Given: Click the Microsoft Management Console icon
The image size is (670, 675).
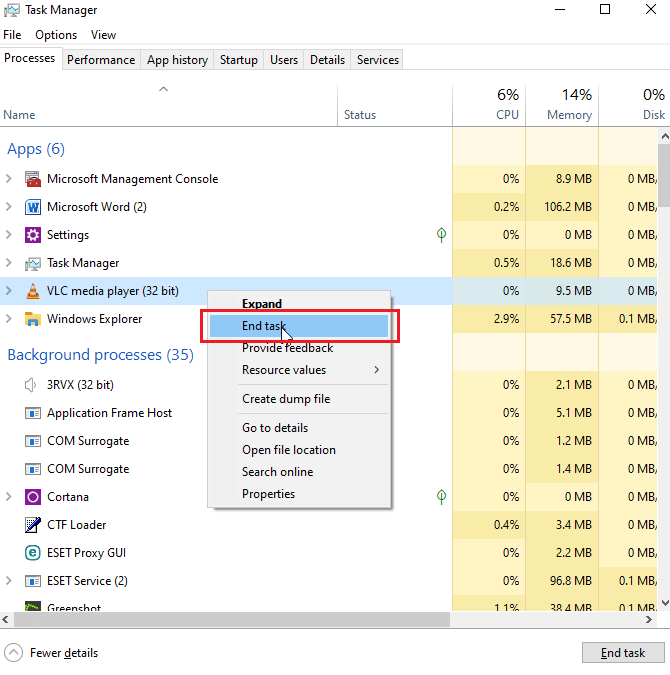Looking at the screenshot, I should [33, 179].
